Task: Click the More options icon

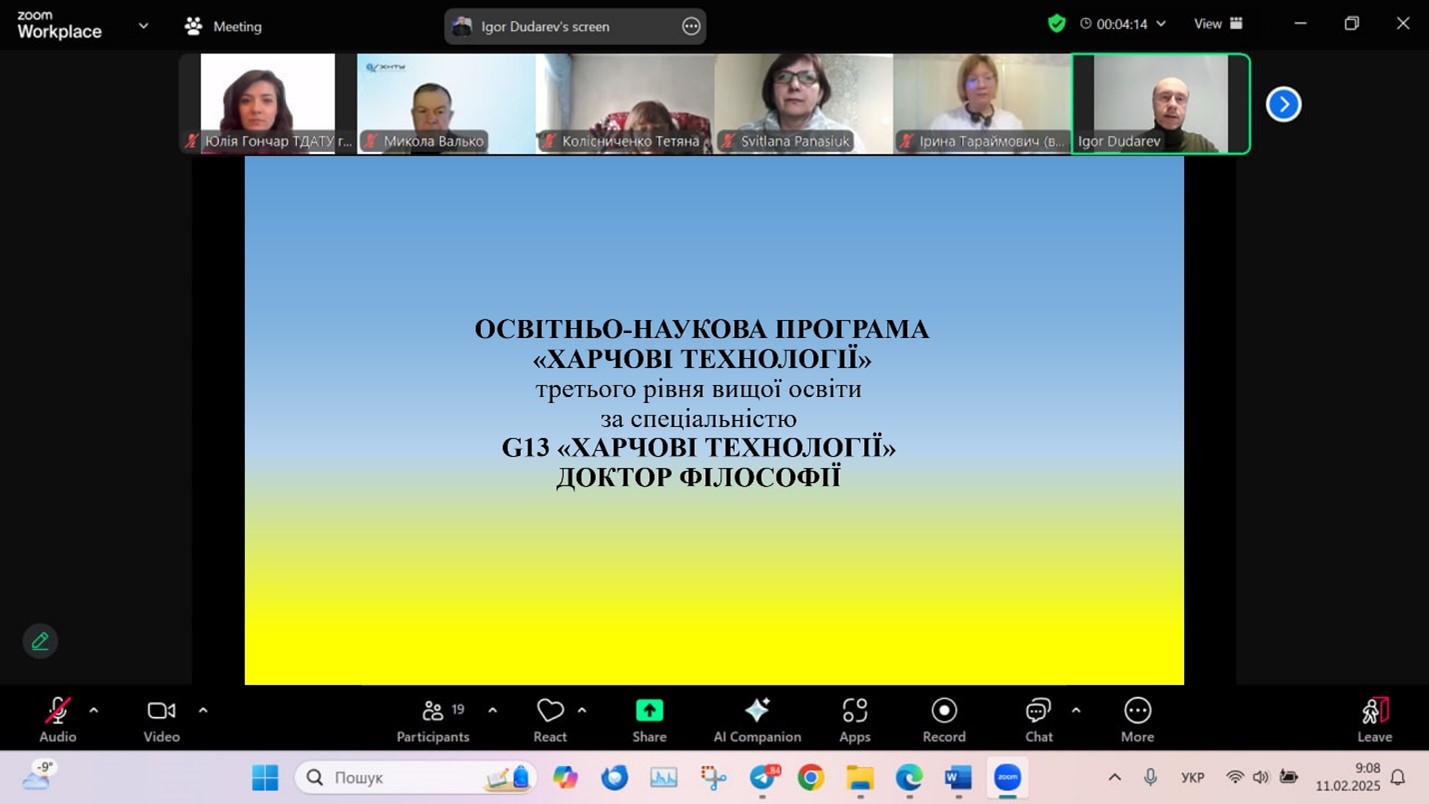Action: (x=1137, y=720)
